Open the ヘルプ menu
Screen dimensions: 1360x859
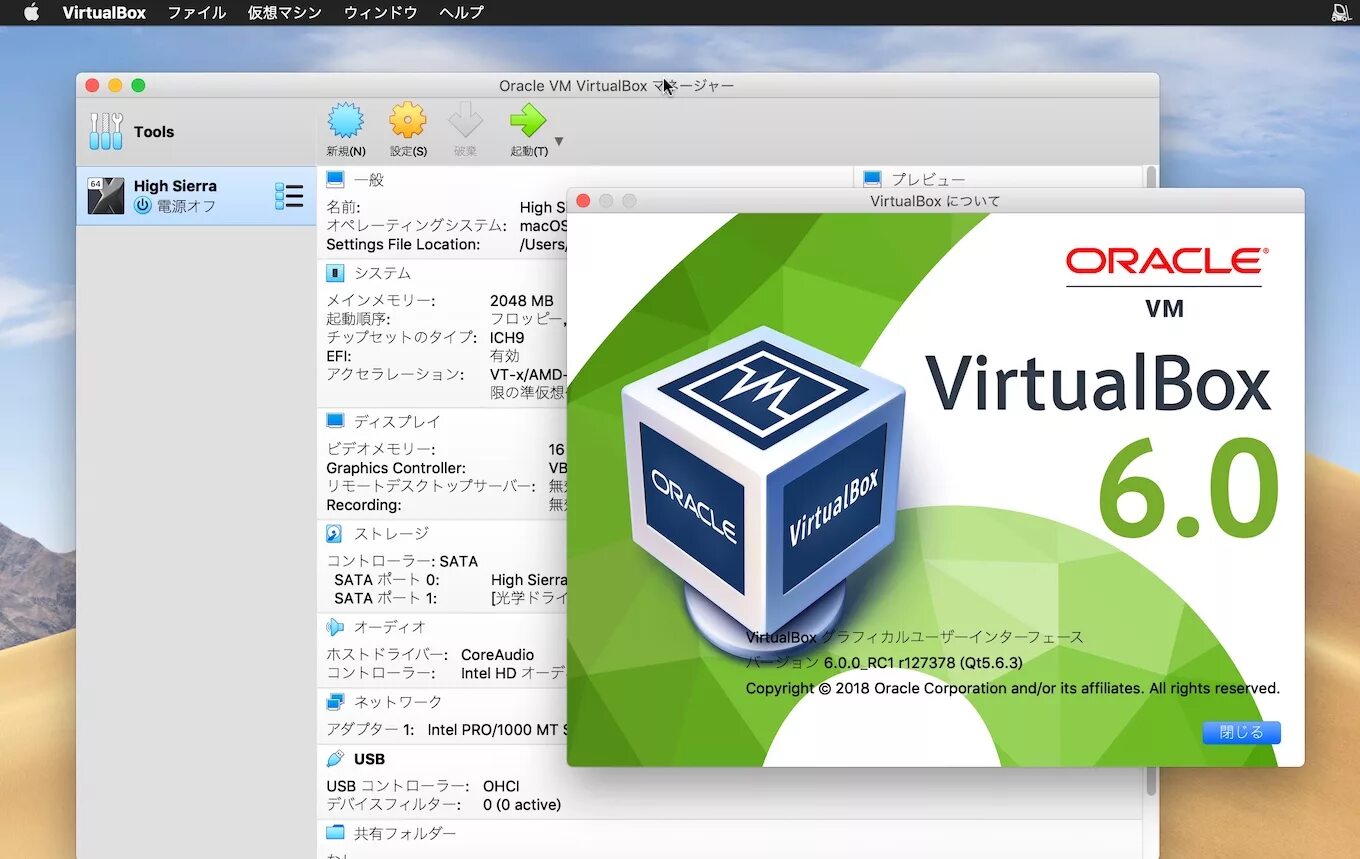[x=461, y=12]
